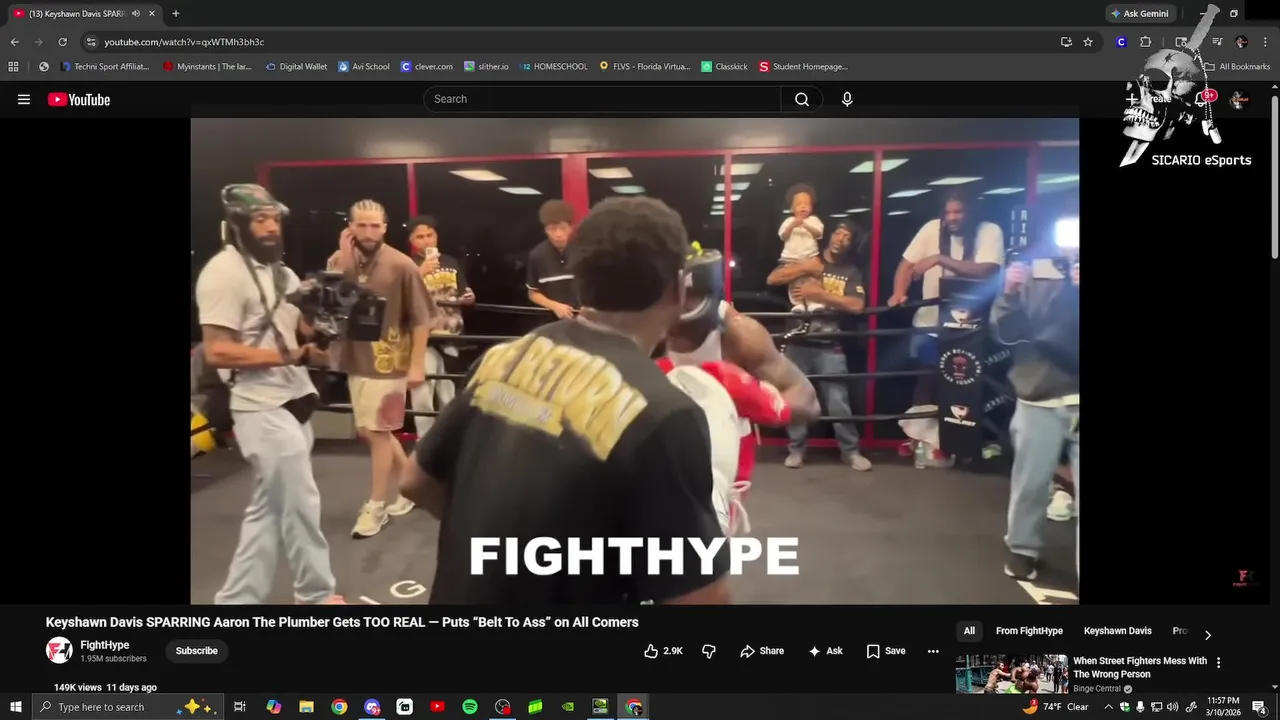Open the Avi School bookmark

tap(364, 67)
